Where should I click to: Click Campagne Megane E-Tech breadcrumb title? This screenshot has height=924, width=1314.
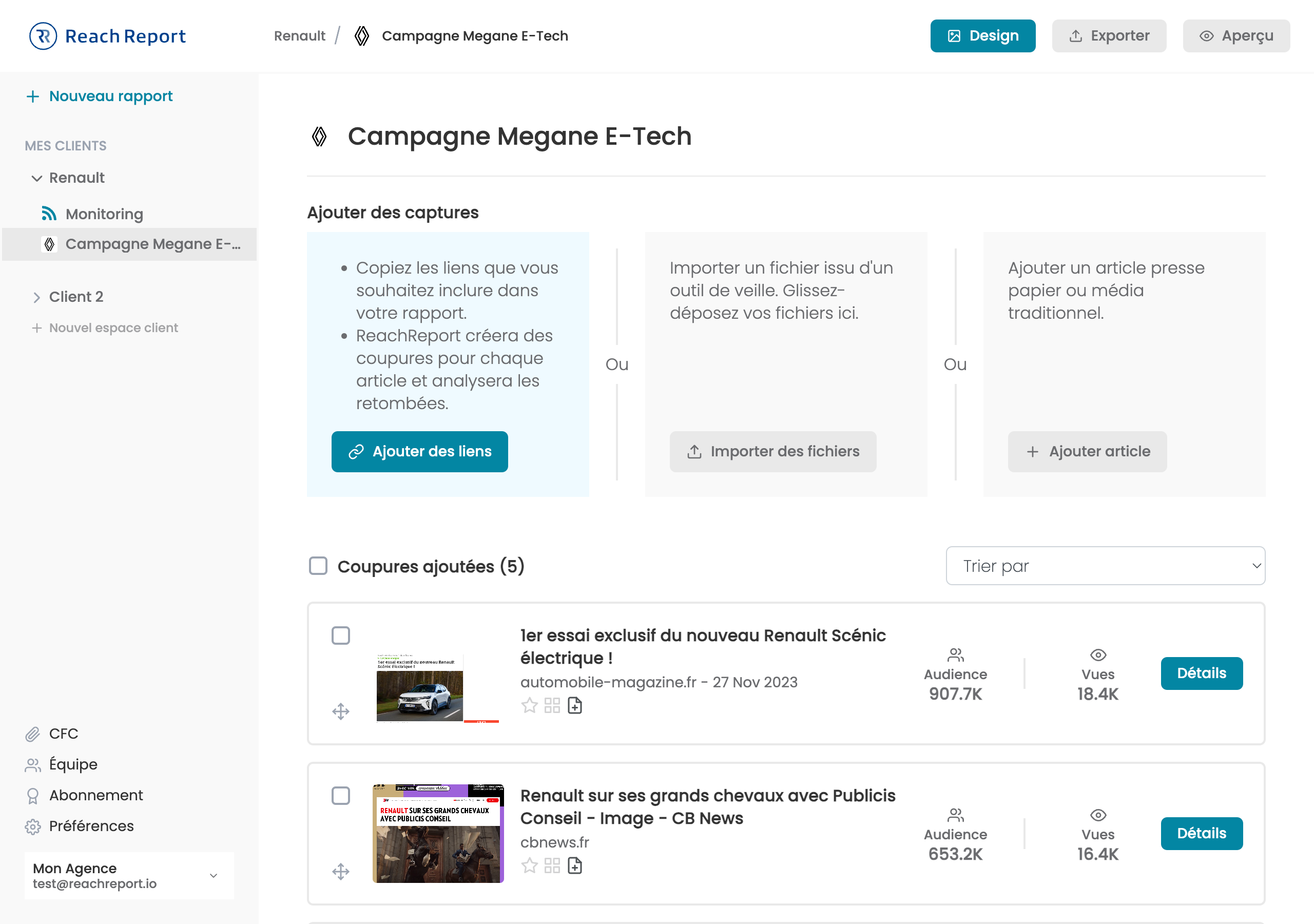coord(475,36)
